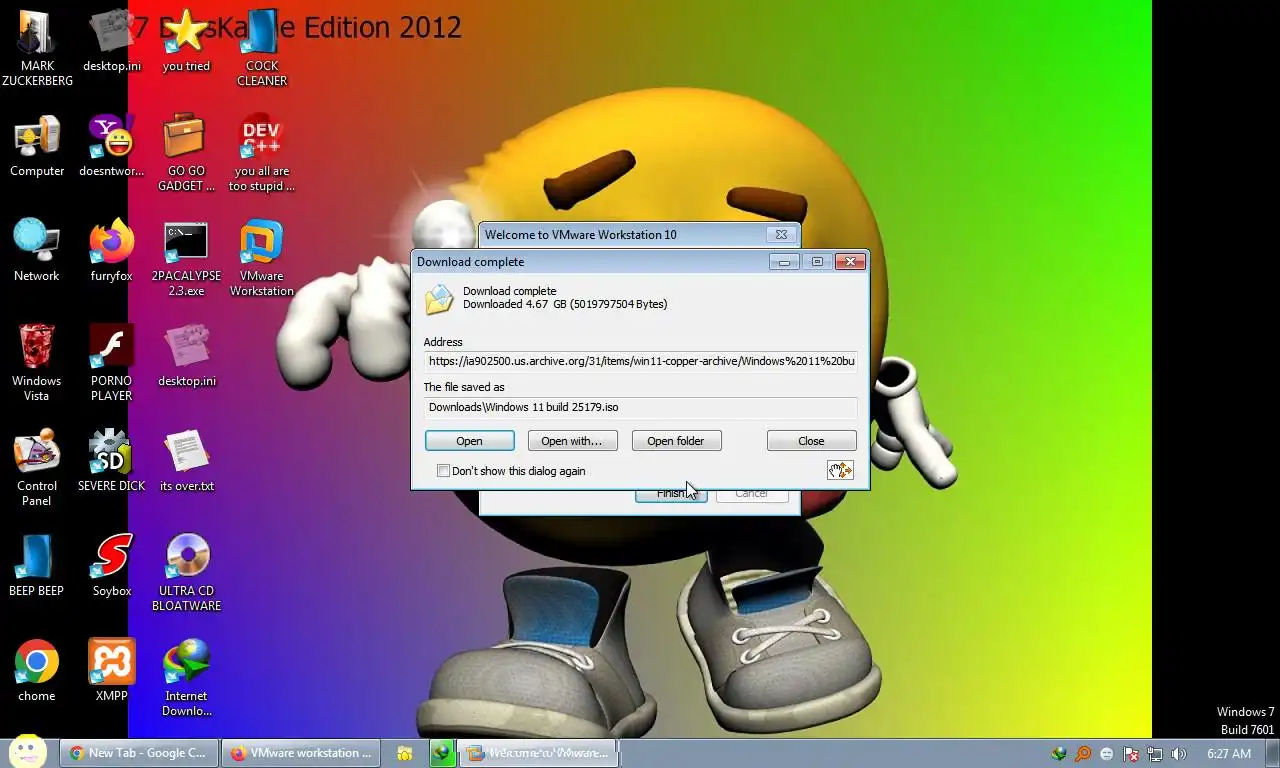1280x768 pixels.
Task: Launch the XMPP desktop shortcut
Action: coord(112,671)
